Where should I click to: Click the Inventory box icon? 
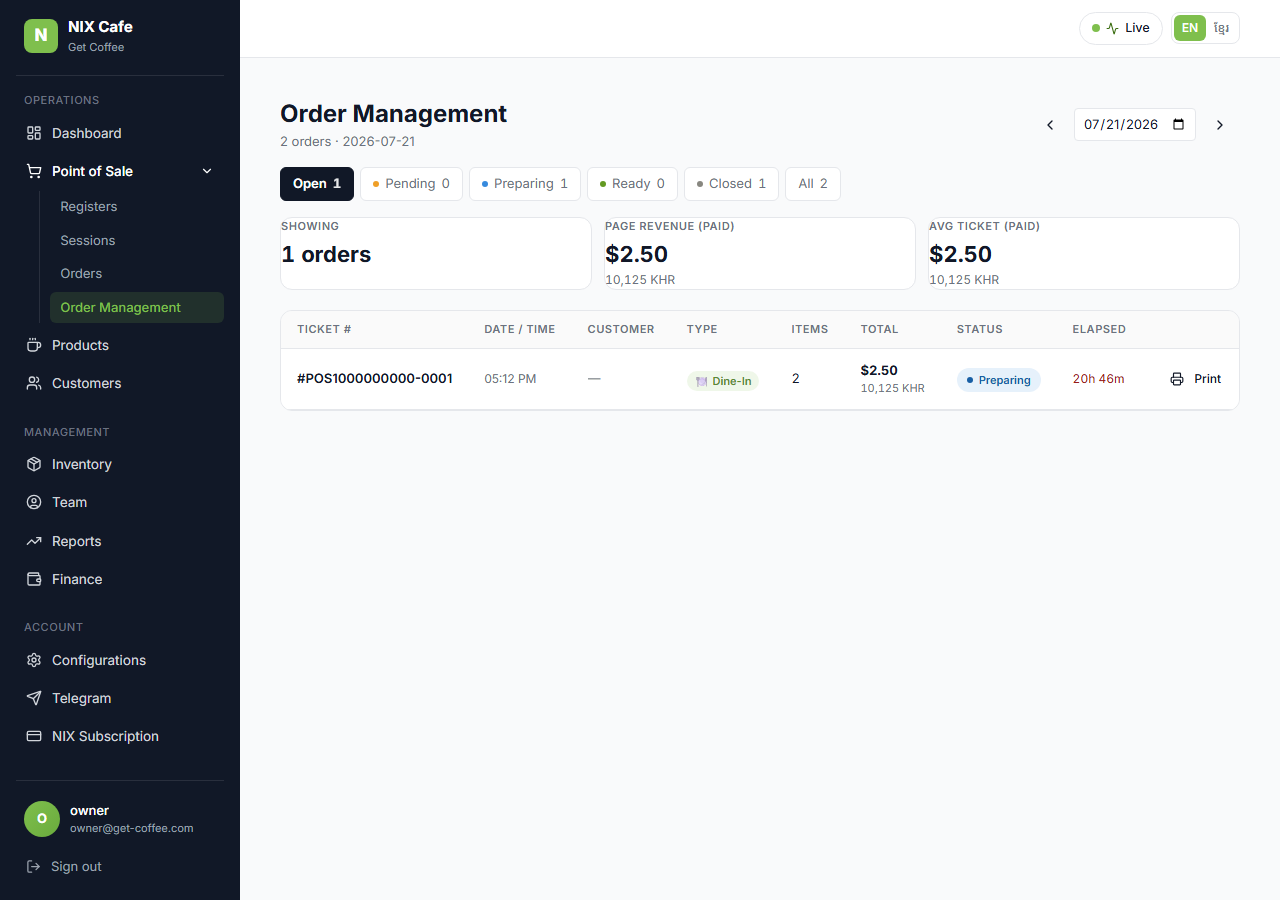(34, 464)
